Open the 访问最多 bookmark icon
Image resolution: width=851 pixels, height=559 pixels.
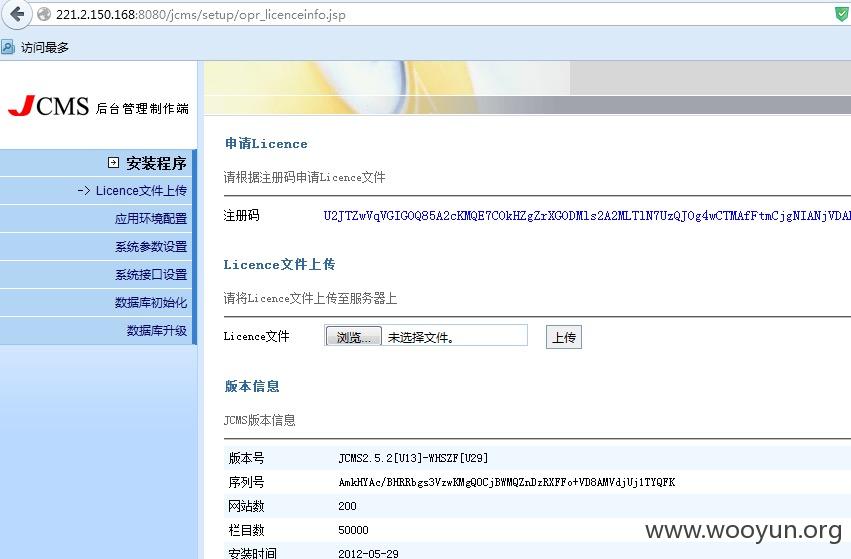8,47
